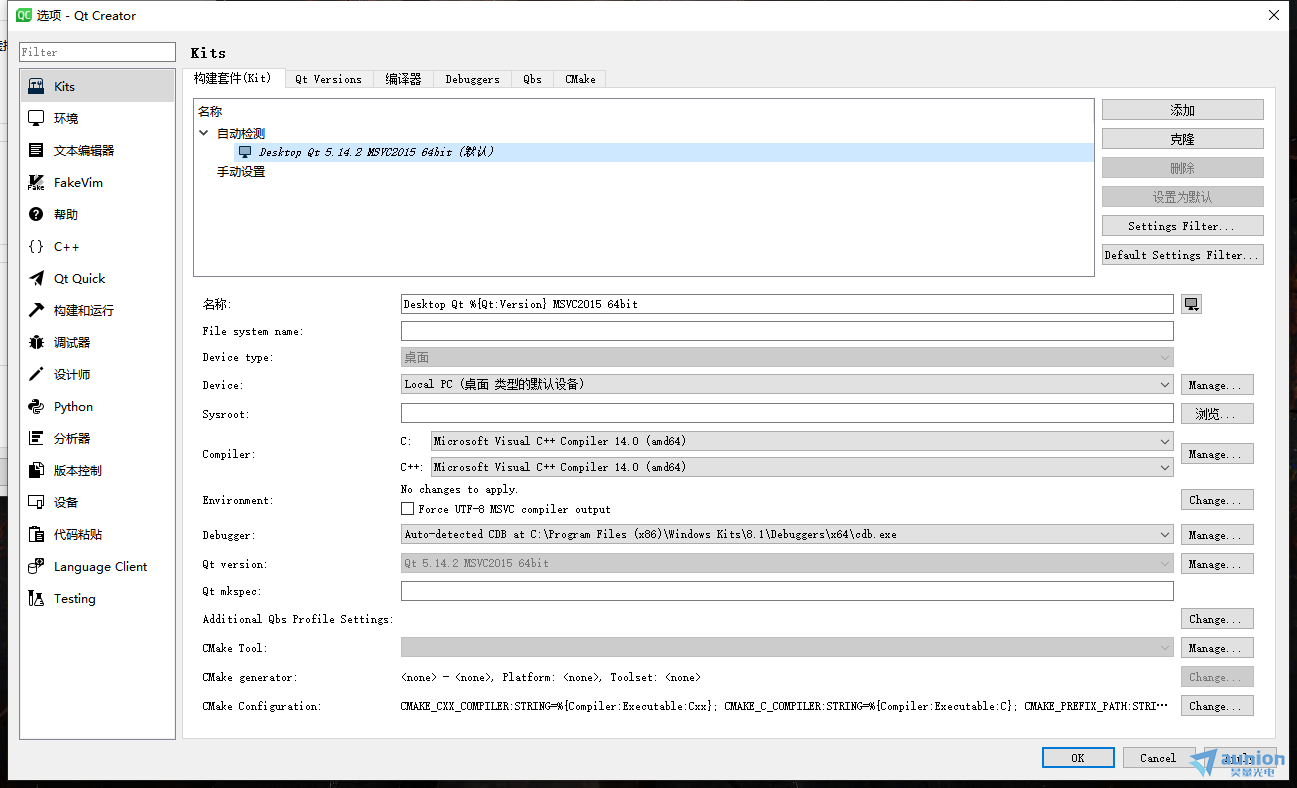
Task: Click the 名称 column header
Action: click(x=210, y=112)
